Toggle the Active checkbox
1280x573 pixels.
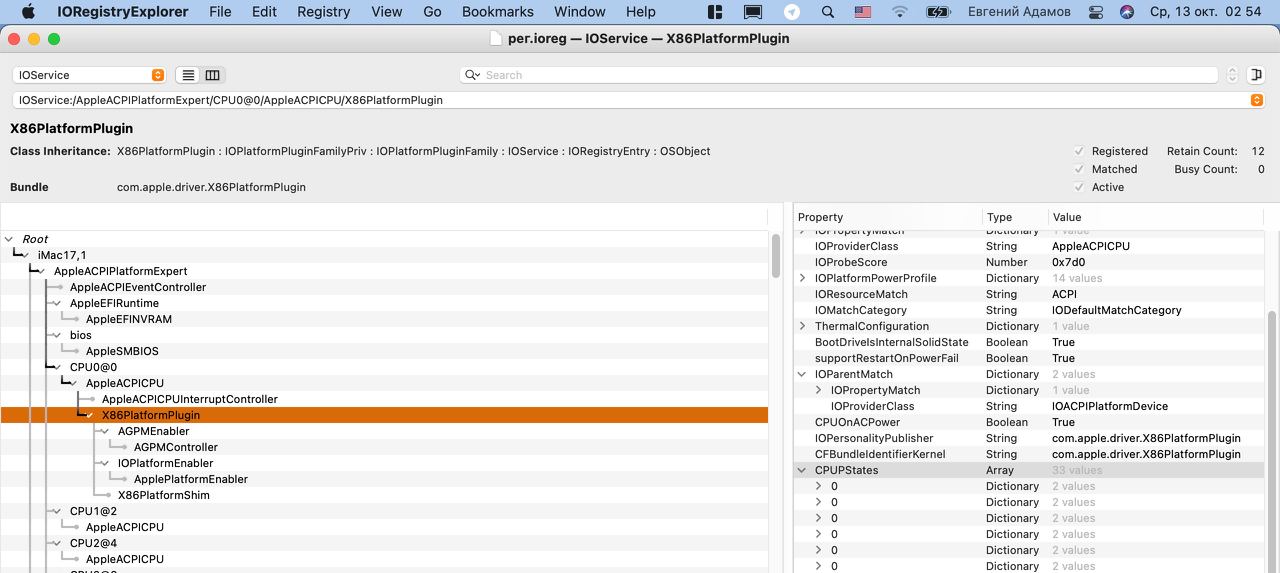[1079, 187]
